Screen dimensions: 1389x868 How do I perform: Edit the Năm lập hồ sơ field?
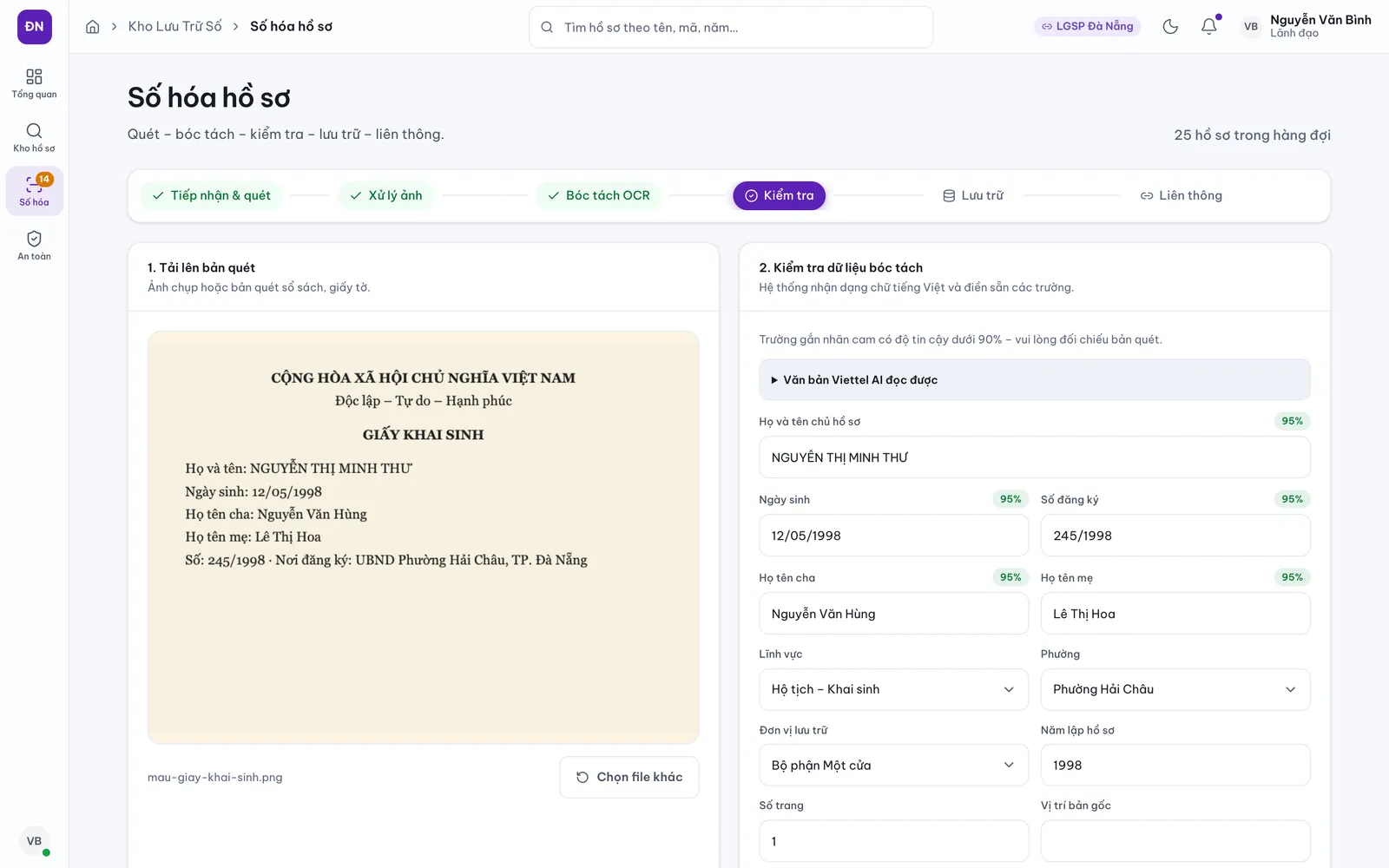(x=1175, y=765)
